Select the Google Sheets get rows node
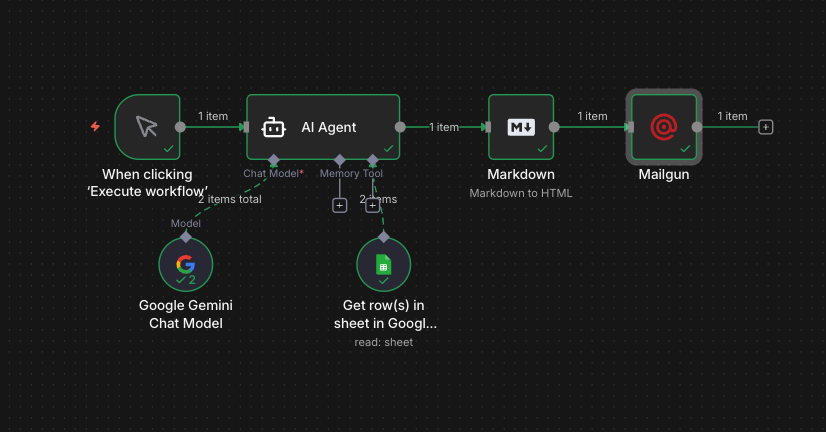 (x=384, y=265)
